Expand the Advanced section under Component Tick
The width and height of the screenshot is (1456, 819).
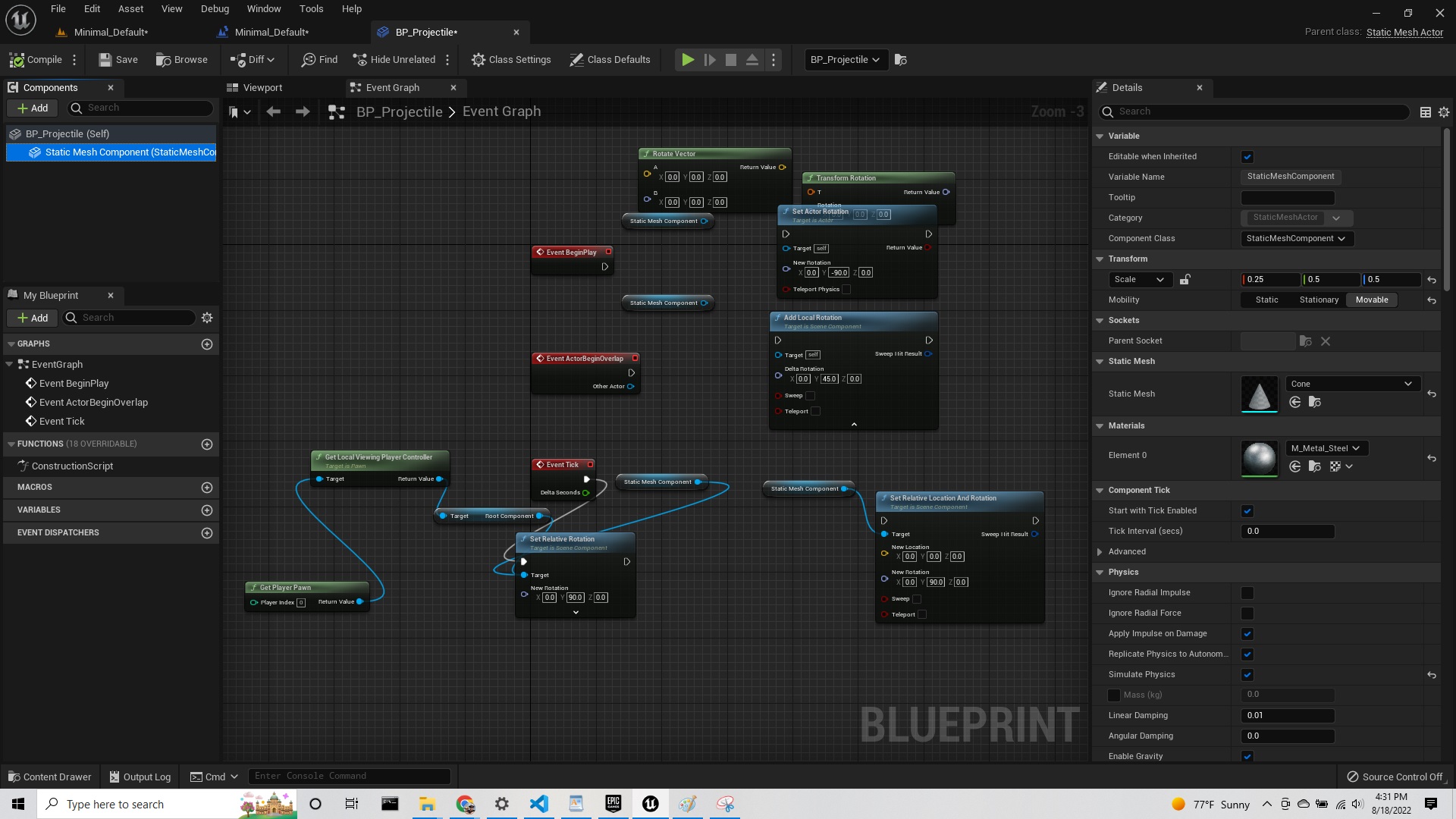(x=1101, y=551)
